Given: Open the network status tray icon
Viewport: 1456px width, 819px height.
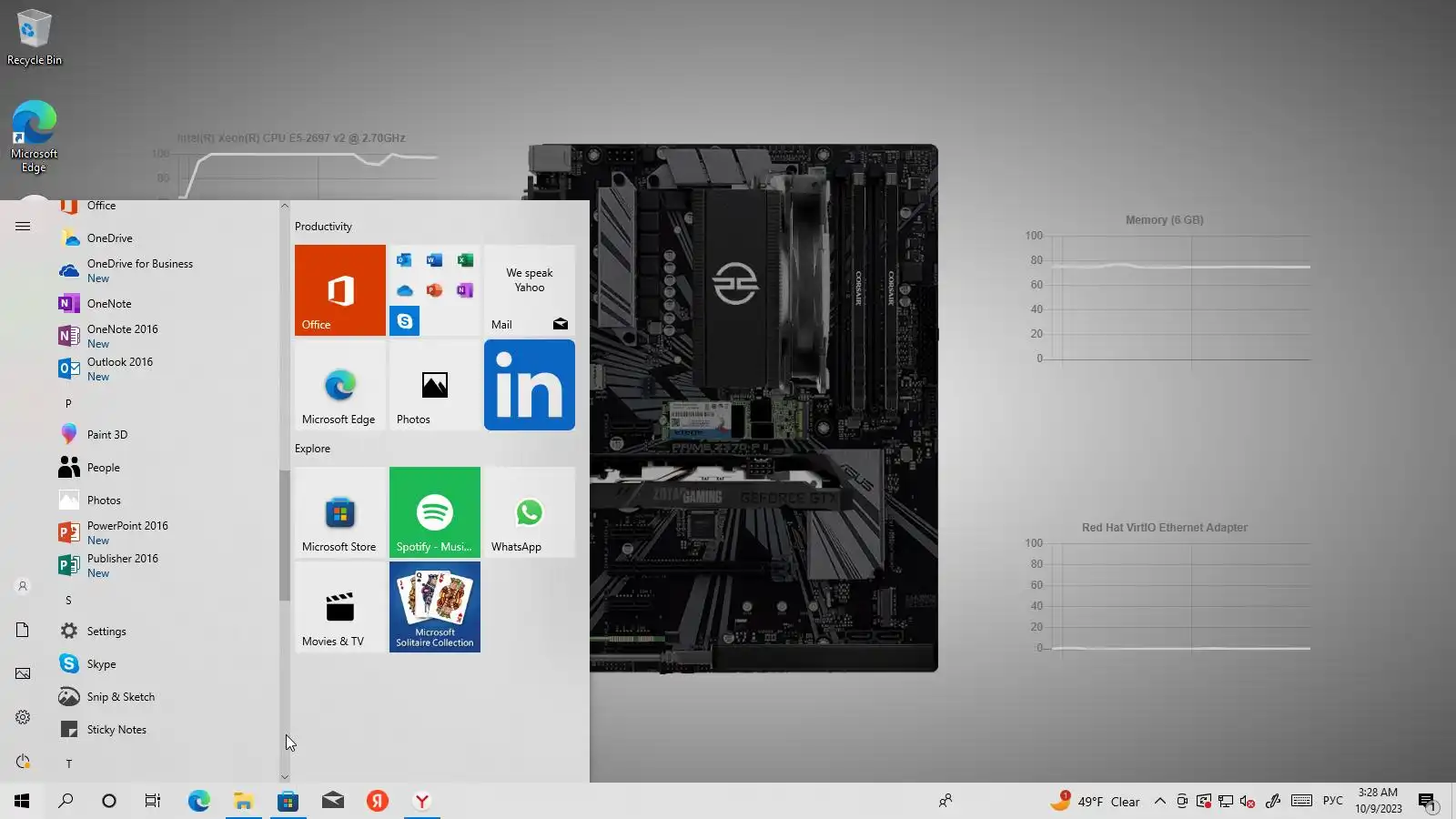Looking at the screenshot, I should 1226,801.
